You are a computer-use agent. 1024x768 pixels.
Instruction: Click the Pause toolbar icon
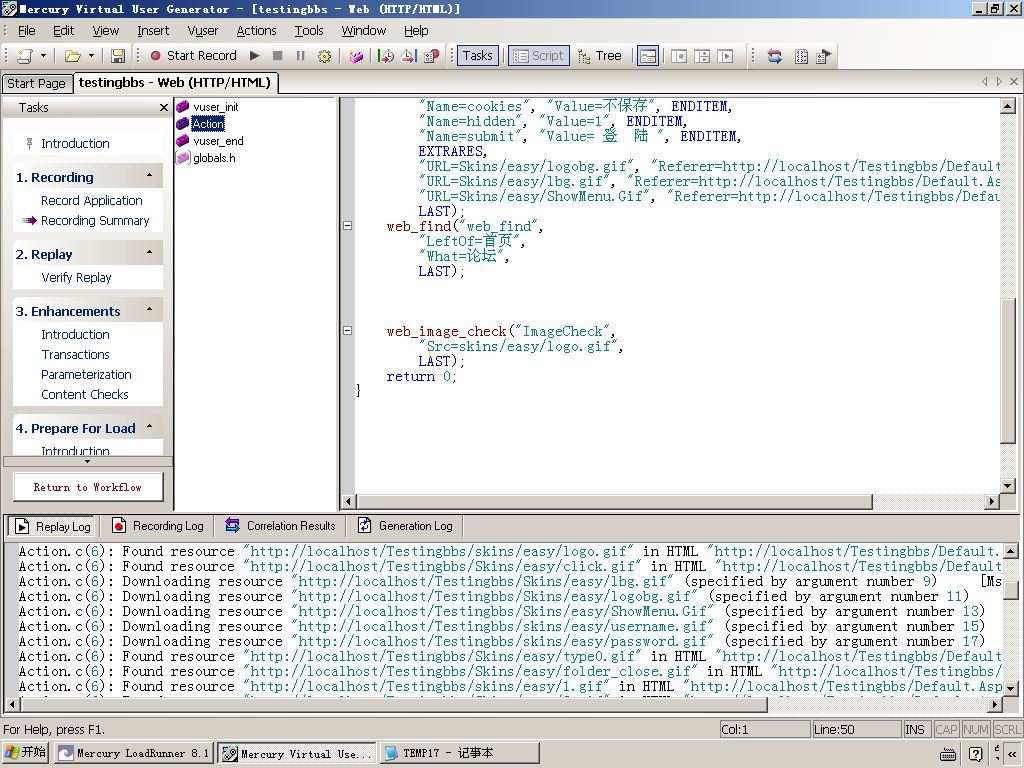pos(300,56)
